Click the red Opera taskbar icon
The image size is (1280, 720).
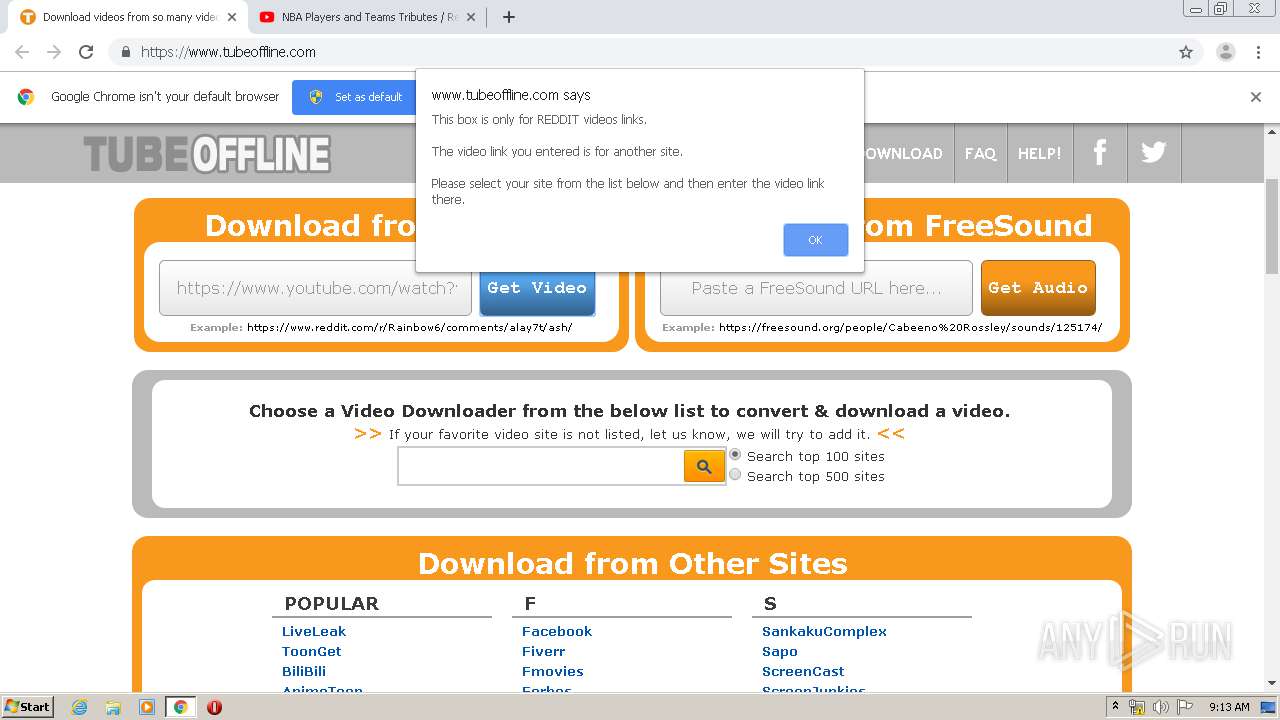tap(214, 707)
